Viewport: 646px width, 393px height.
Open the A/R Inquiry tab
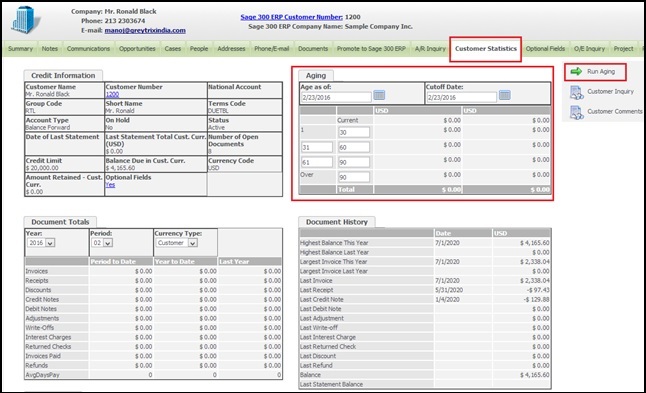tap(430, 49)
